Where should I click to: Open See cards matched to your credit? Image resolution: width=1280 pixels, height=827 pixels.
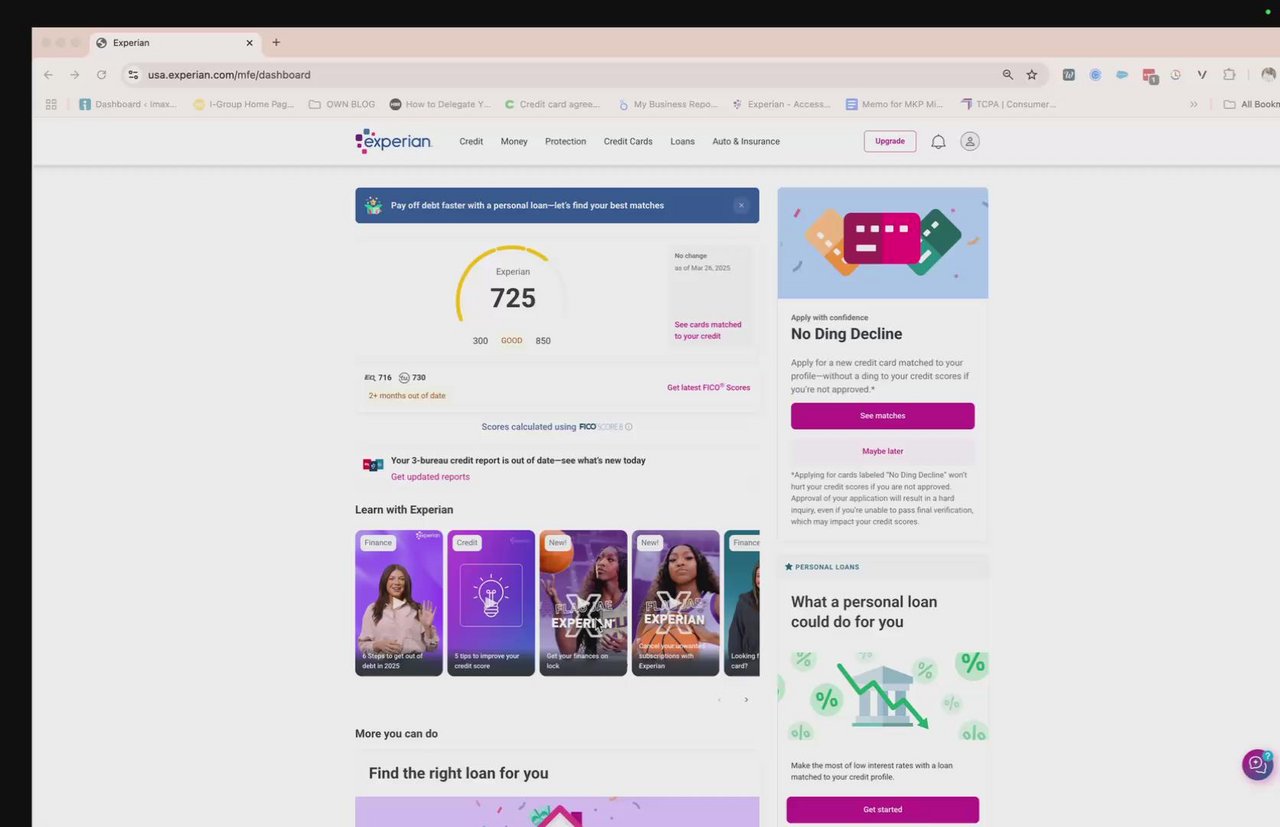[708, 330]
